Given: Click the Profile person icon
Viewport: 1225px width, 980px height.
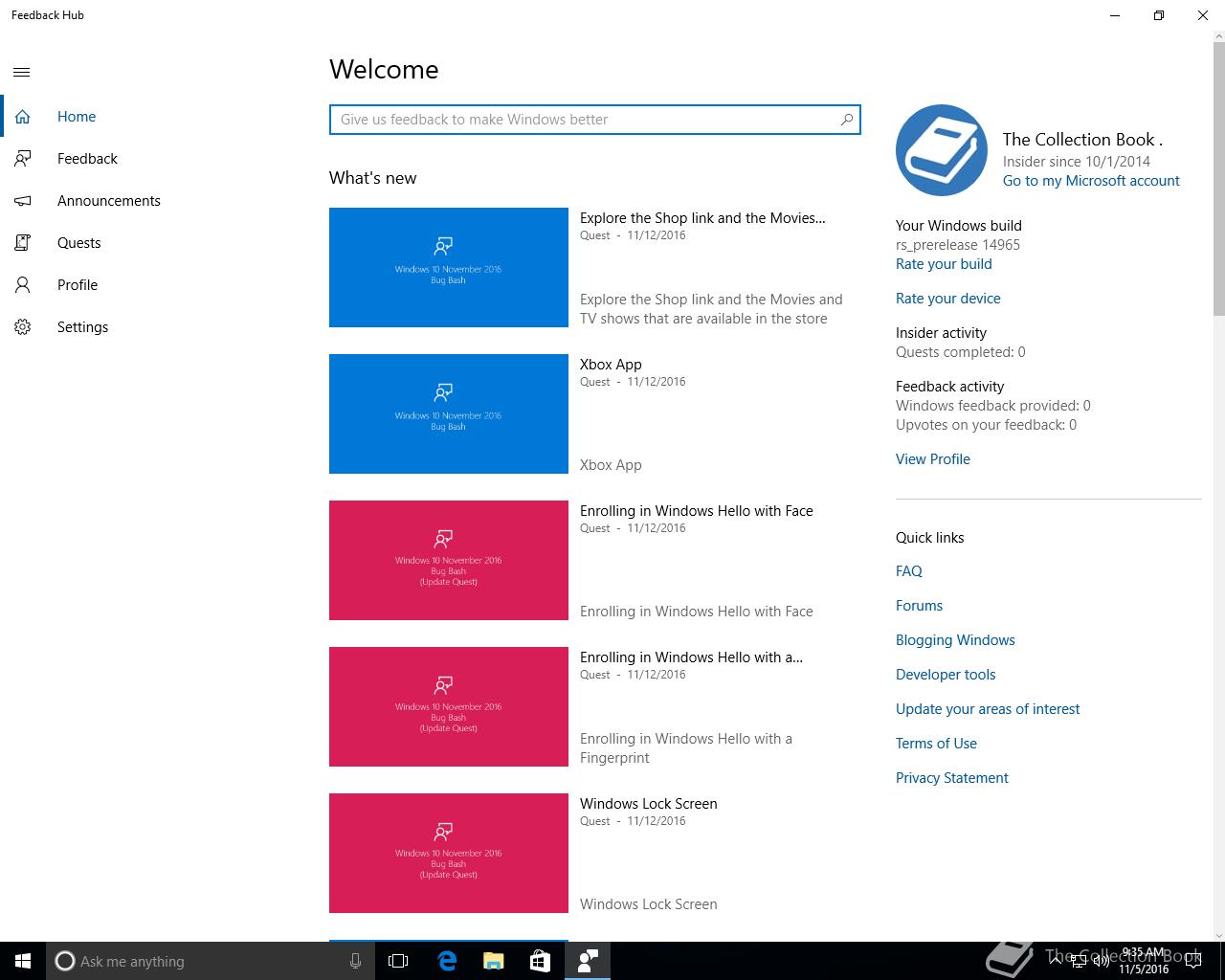Looking at the screenshot, I should (22, 285).
